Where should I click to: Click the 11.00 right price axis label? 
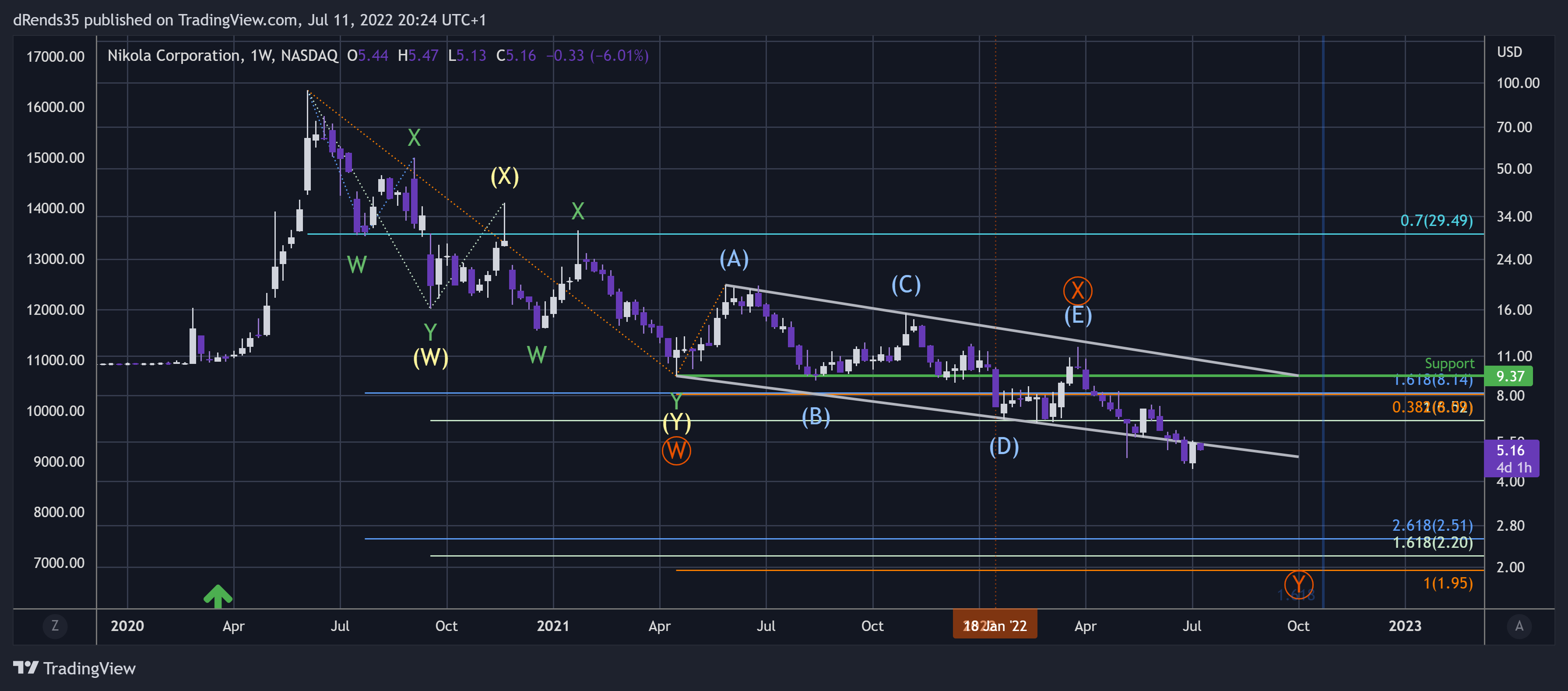1514,356
